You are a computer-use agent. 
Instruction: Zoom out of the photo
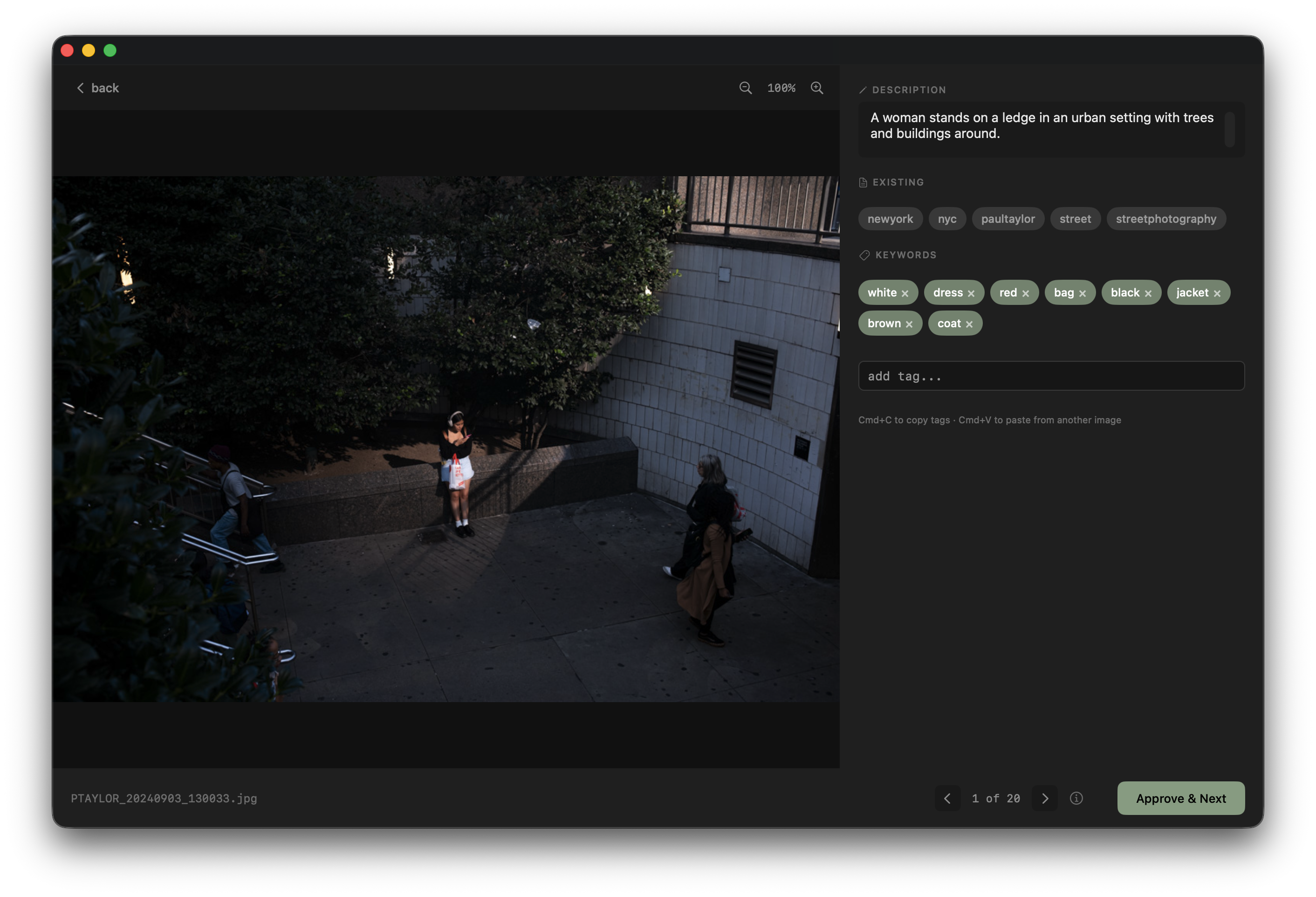[745, 88]
